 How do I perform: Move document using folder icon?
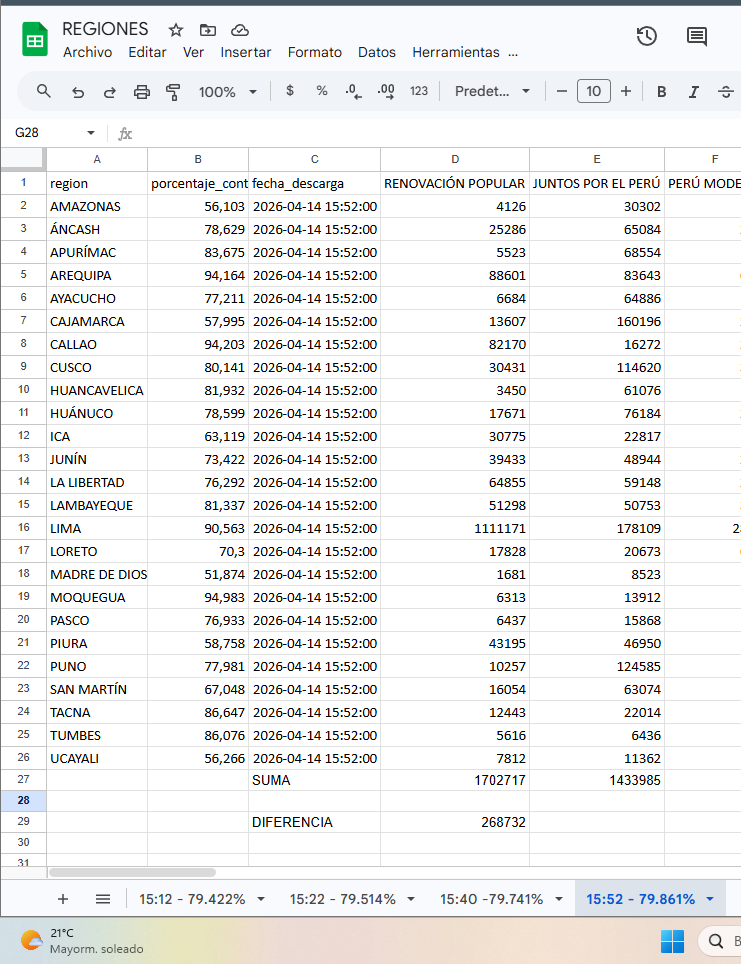(208, 30)
